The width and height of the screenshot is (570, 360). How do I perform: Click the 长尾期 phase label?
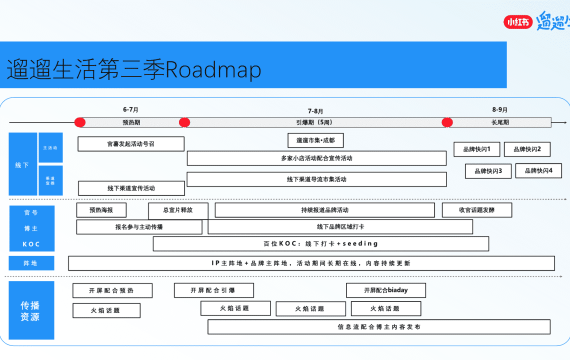(500, 123)
